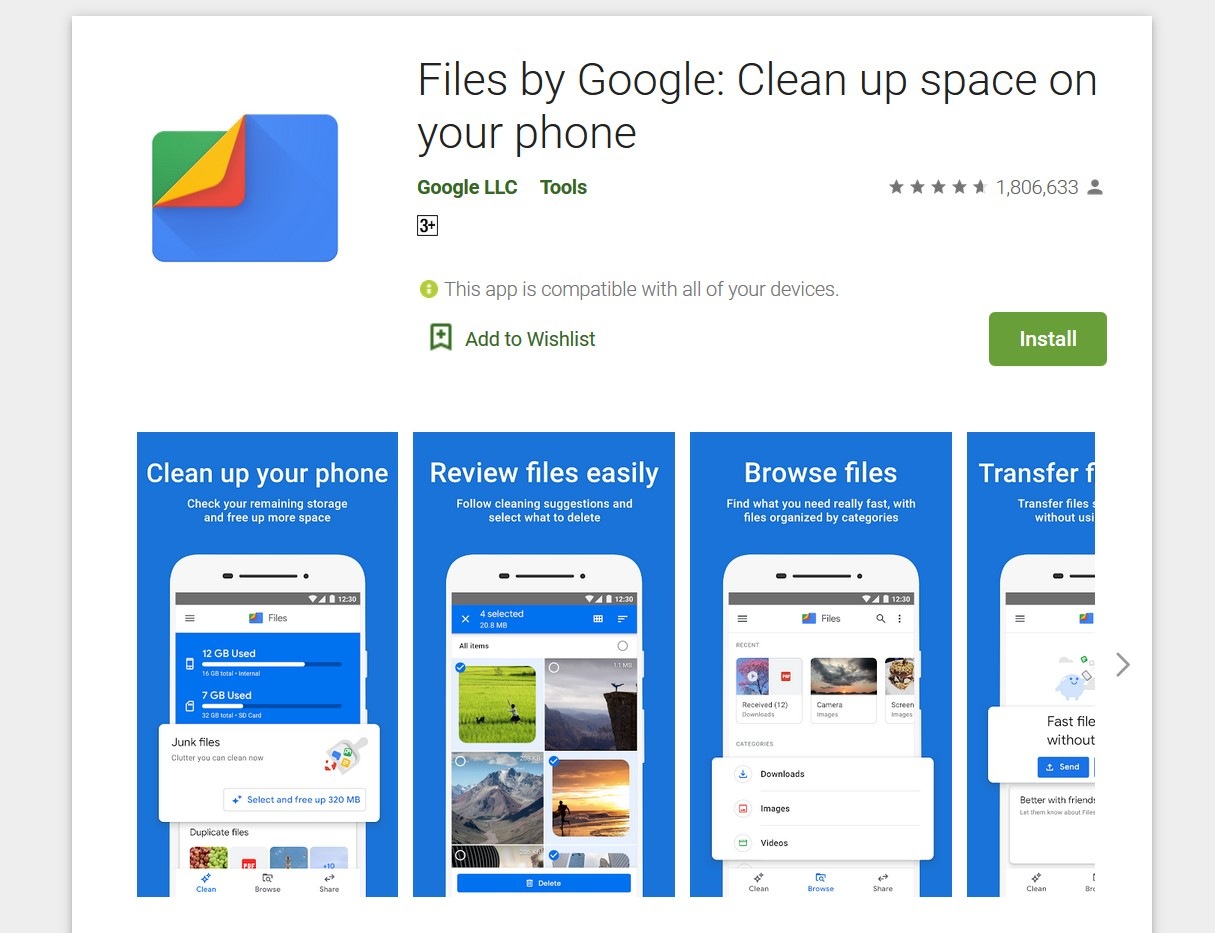Image resolution: width=1215 pixels, height=933 pixels.
Task: Install the Files by Google app
Action: [1048, 339]
